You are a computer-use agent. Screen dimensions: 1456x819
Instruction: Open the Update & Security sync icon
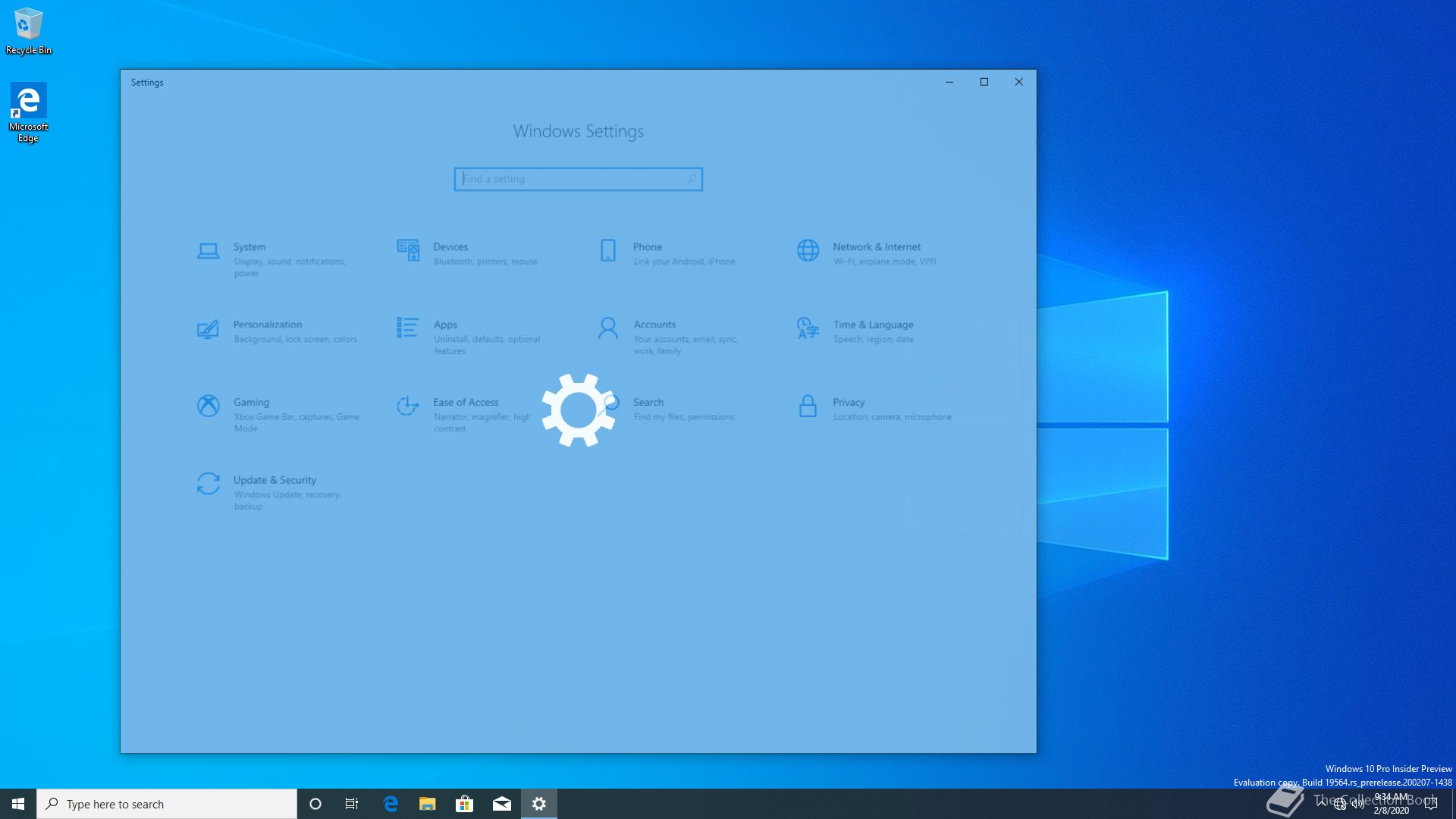click(208, 484)
